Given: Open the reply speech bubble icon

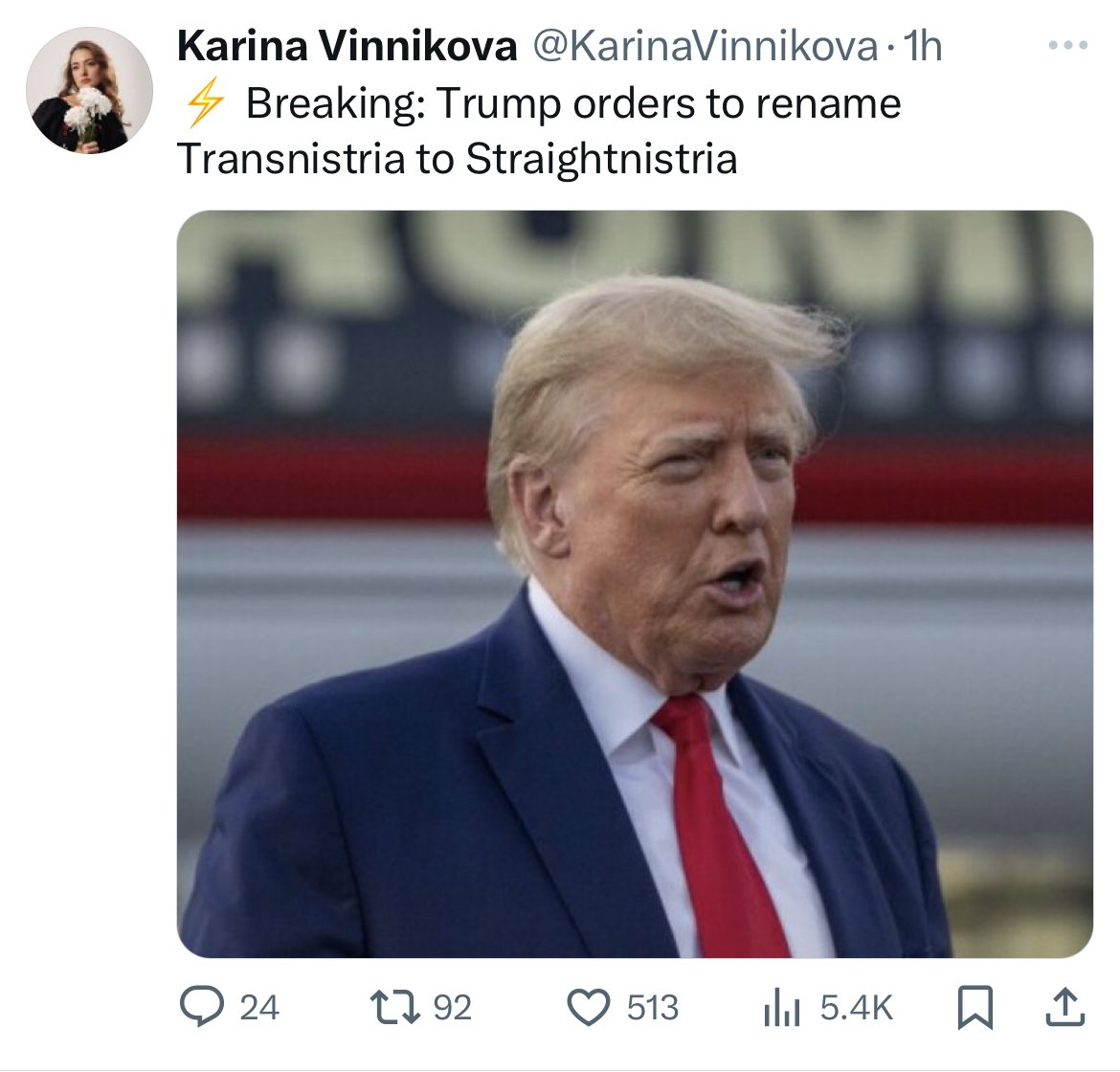Looking at the screenshot, I should coord(202,1007).
